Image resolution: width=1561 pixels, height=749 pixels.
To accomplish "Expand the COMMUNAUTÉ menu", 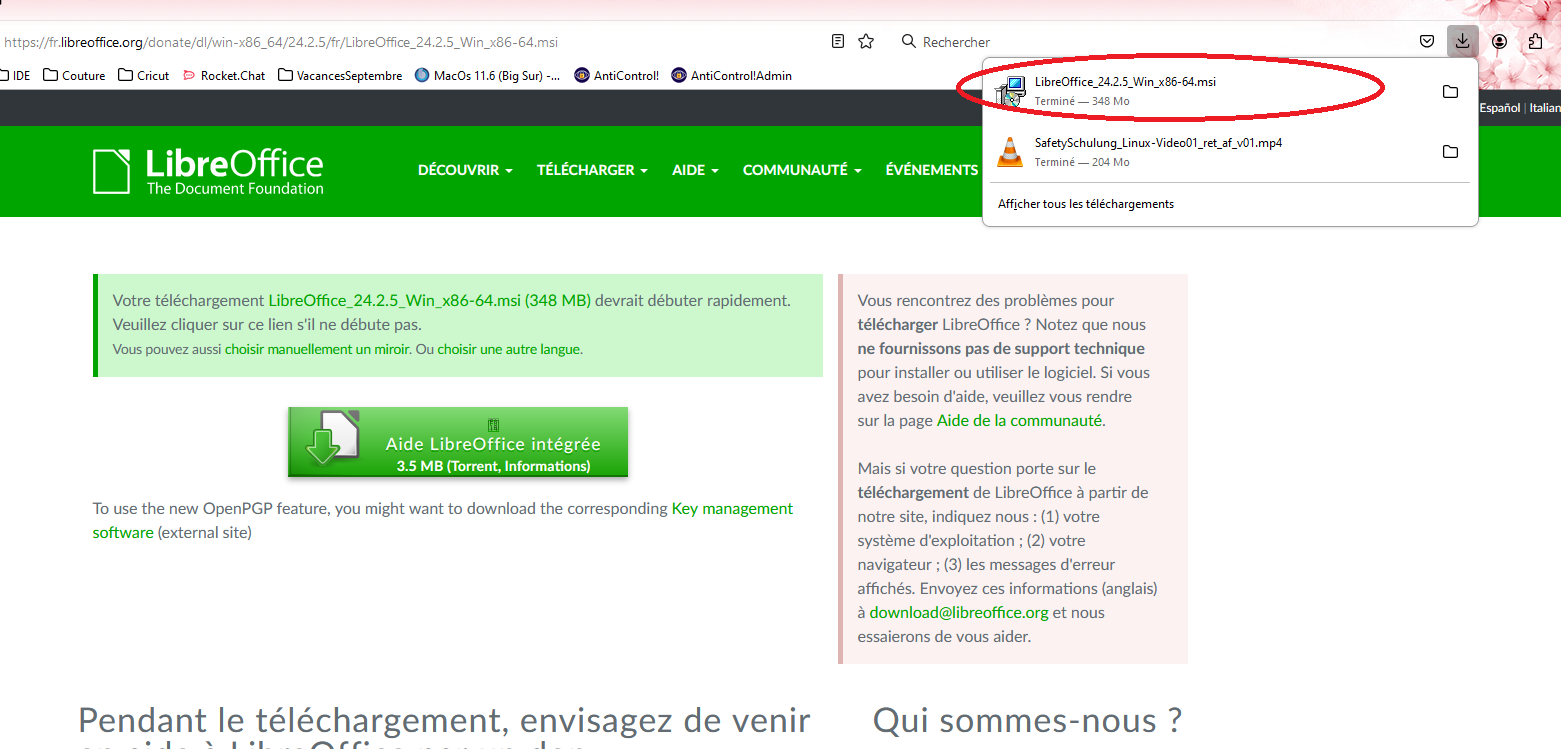I will (802, 170).
